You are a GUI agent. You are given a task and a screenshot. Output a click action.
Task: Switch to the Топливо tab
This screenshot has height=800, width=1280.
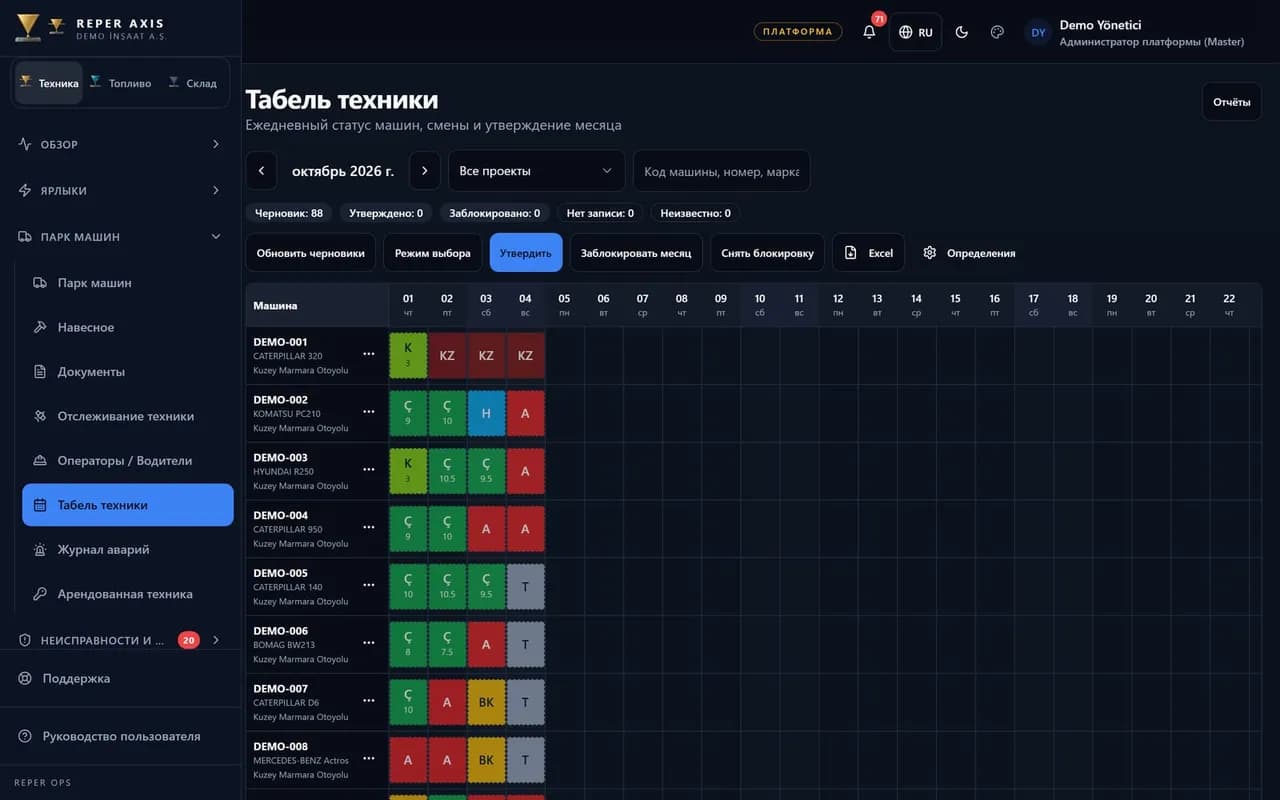click(121, 83)
